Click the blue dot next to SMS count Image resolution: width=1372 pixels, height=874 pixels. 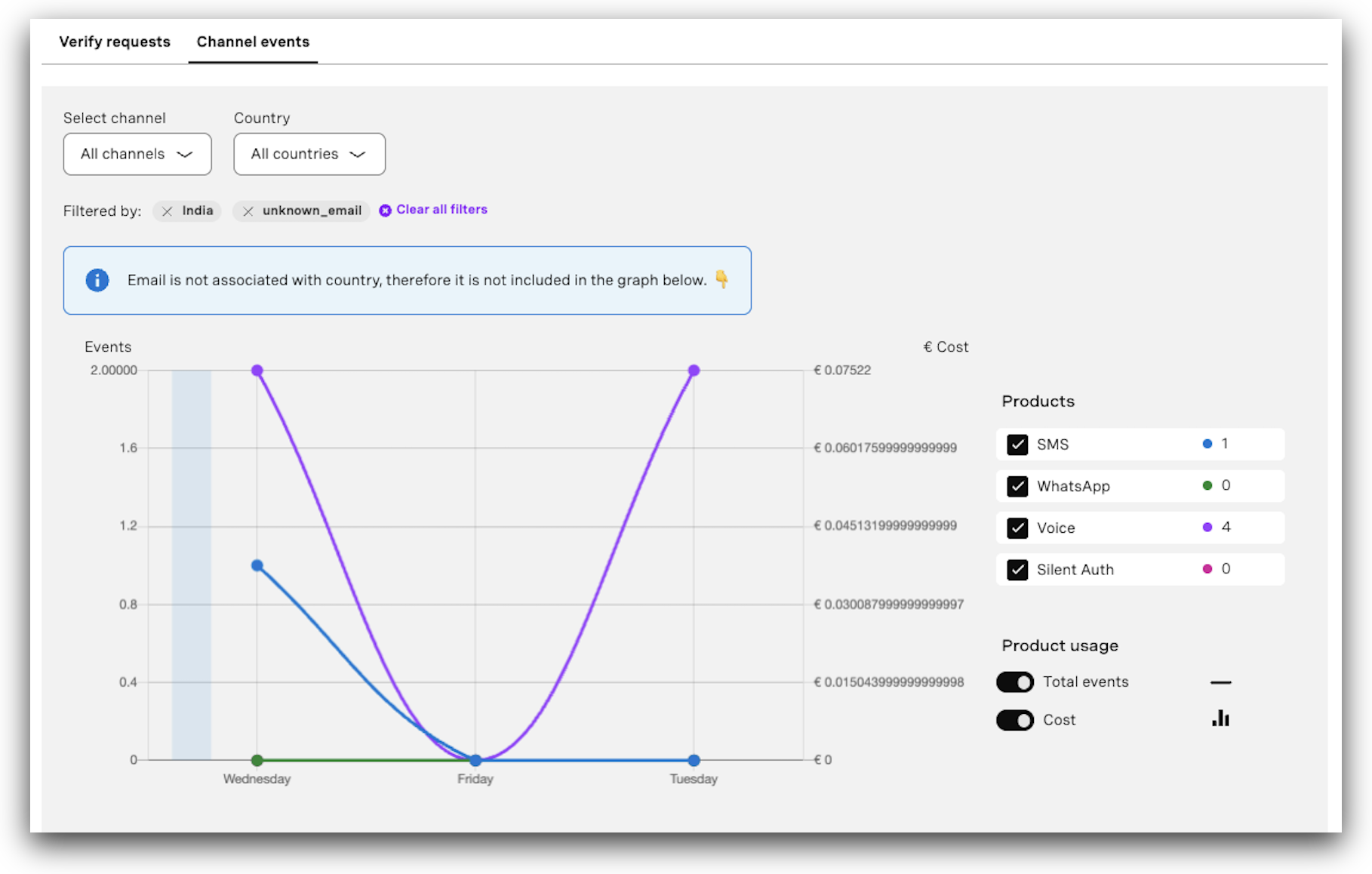(1207, 444)
